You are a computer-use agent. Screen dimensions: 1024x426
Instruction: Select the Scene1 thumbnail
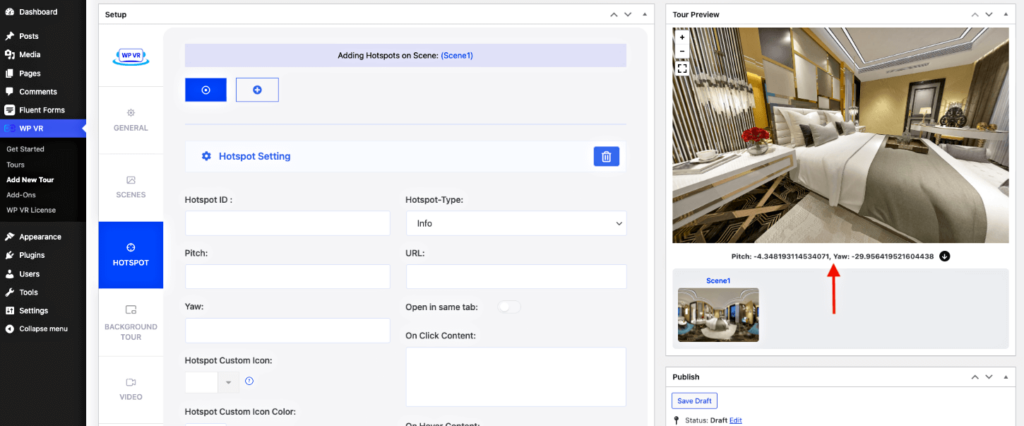pos(718,315)
